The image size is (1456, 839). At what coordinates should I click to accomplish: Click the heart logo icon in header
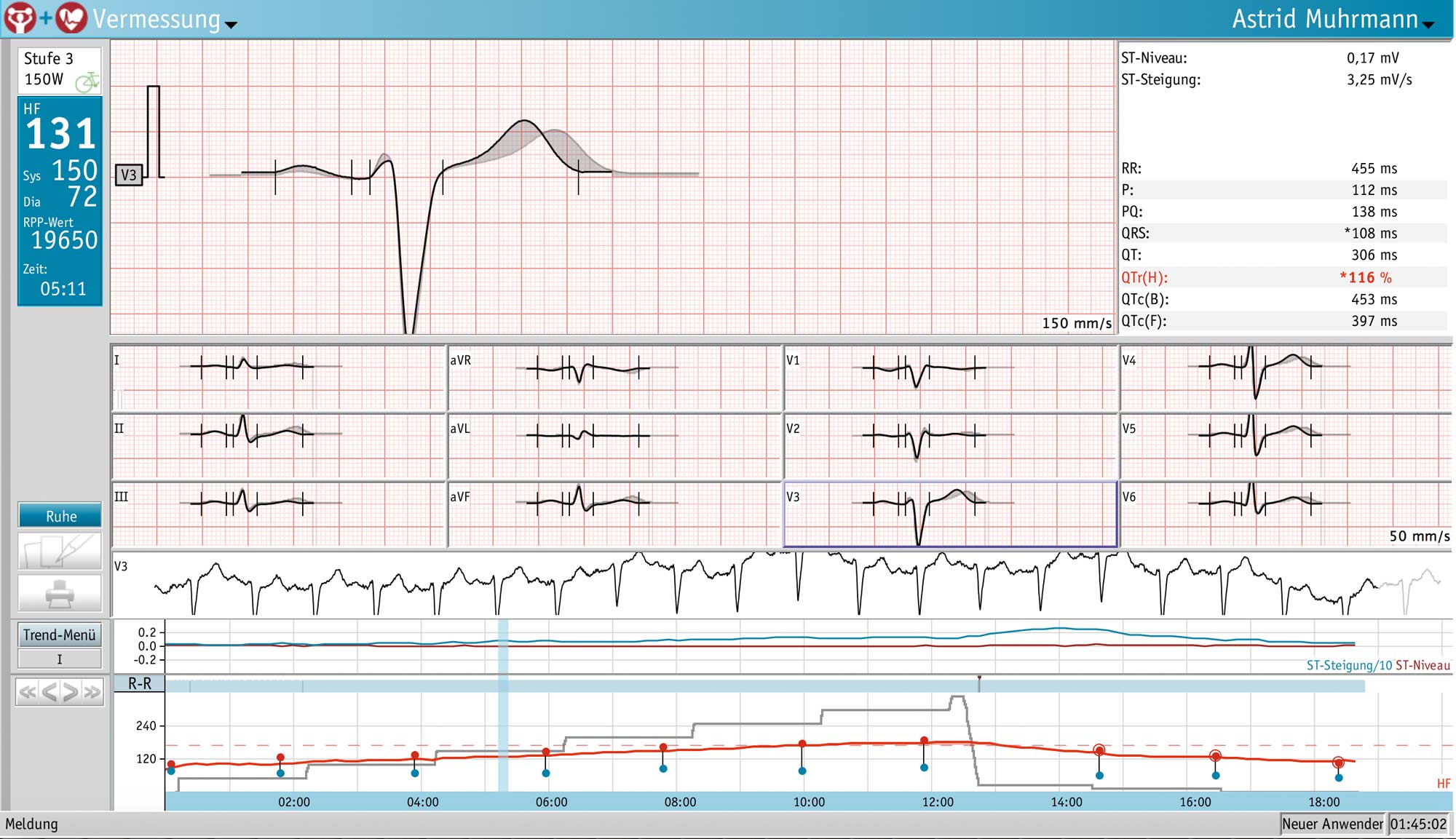pos(71,18)
